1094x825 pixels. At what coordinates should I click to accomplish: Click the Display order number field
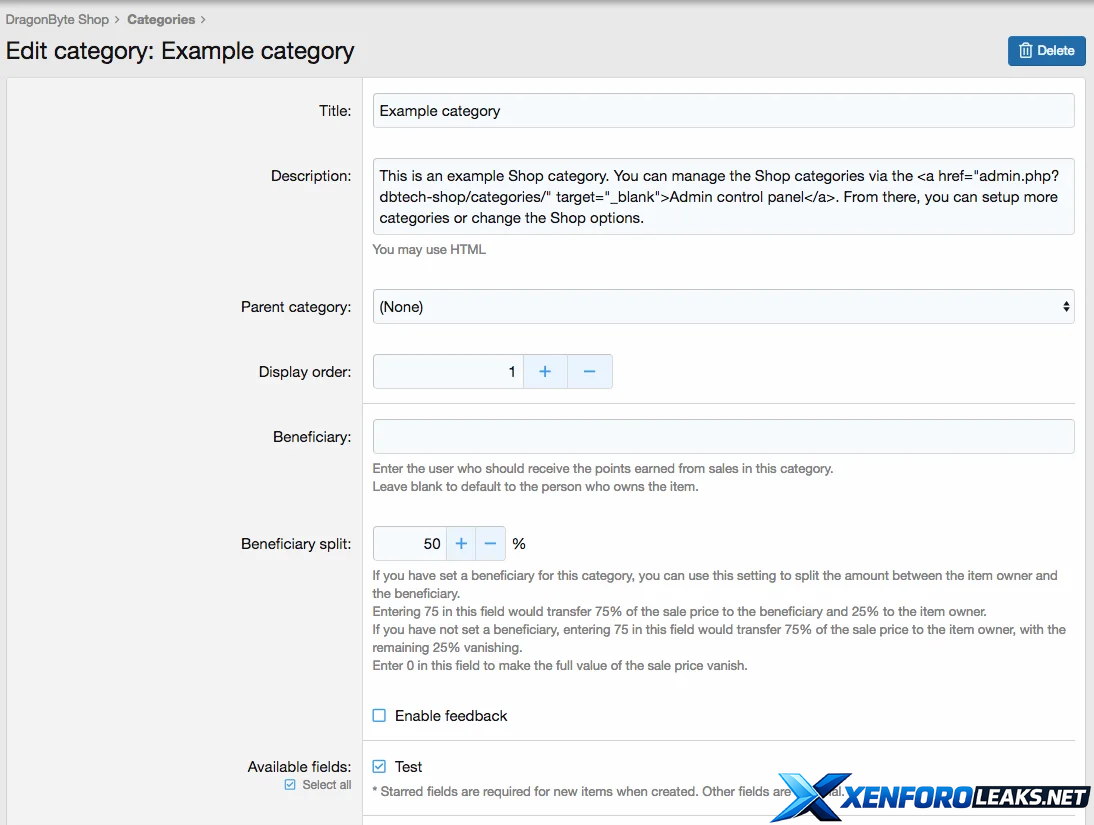click(x=448, y=372)
